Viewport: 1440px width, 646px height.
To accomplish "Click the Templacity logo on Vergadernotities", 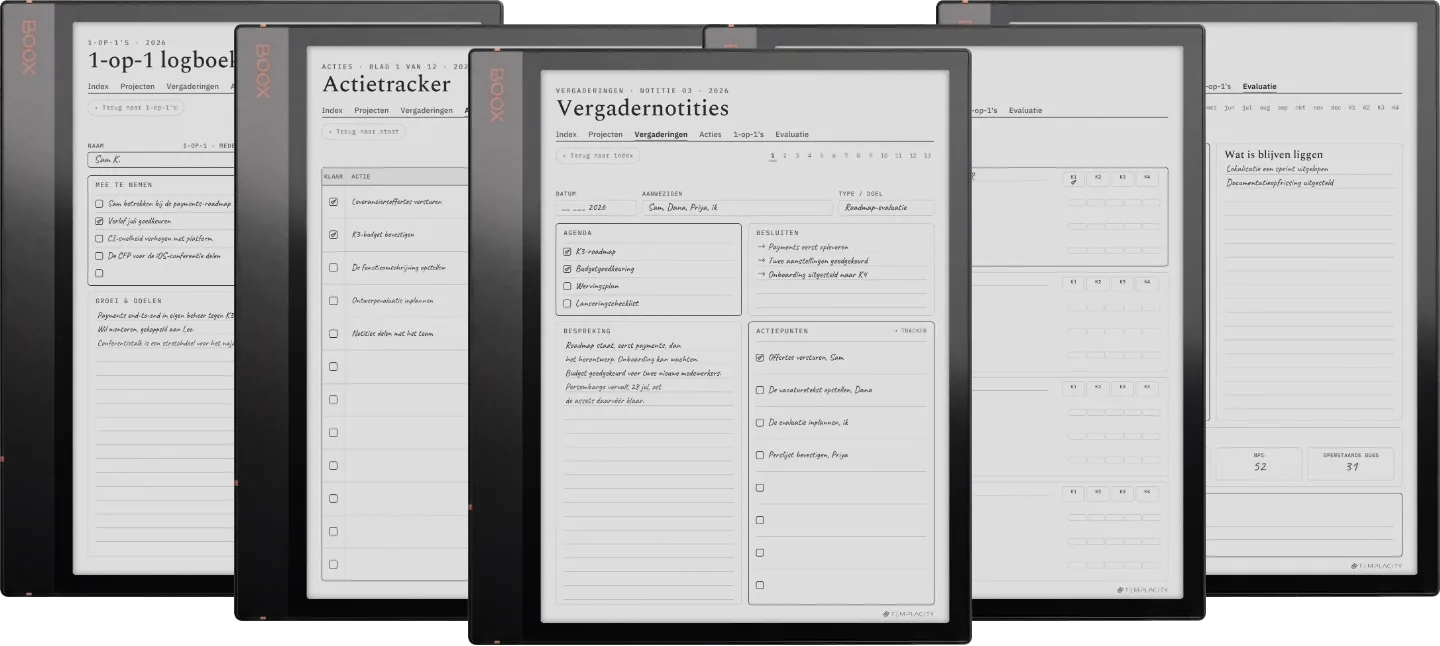I will [908, 614].
